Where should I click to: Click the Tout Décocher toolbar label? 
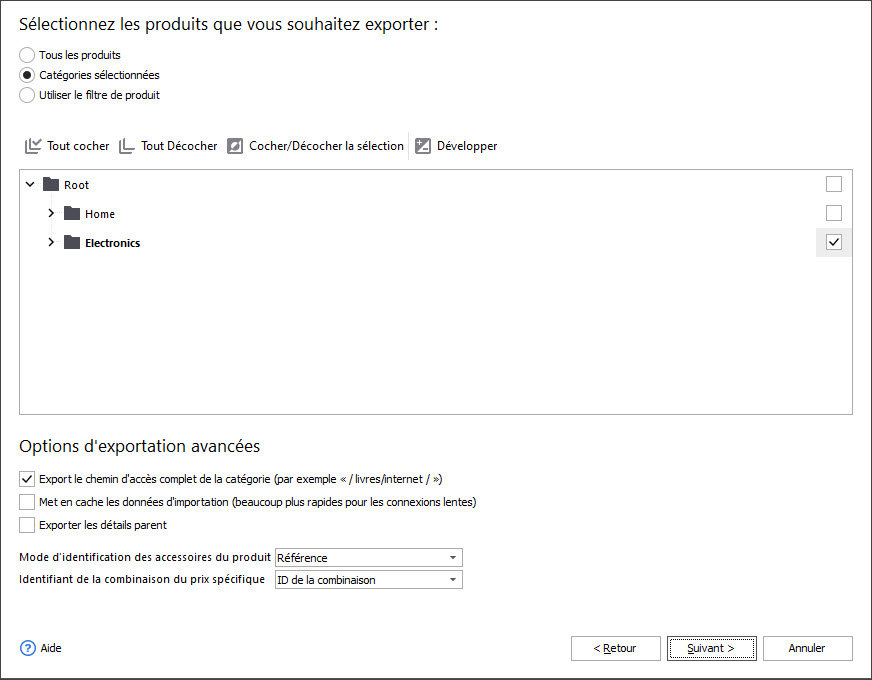tap(179, 146)
